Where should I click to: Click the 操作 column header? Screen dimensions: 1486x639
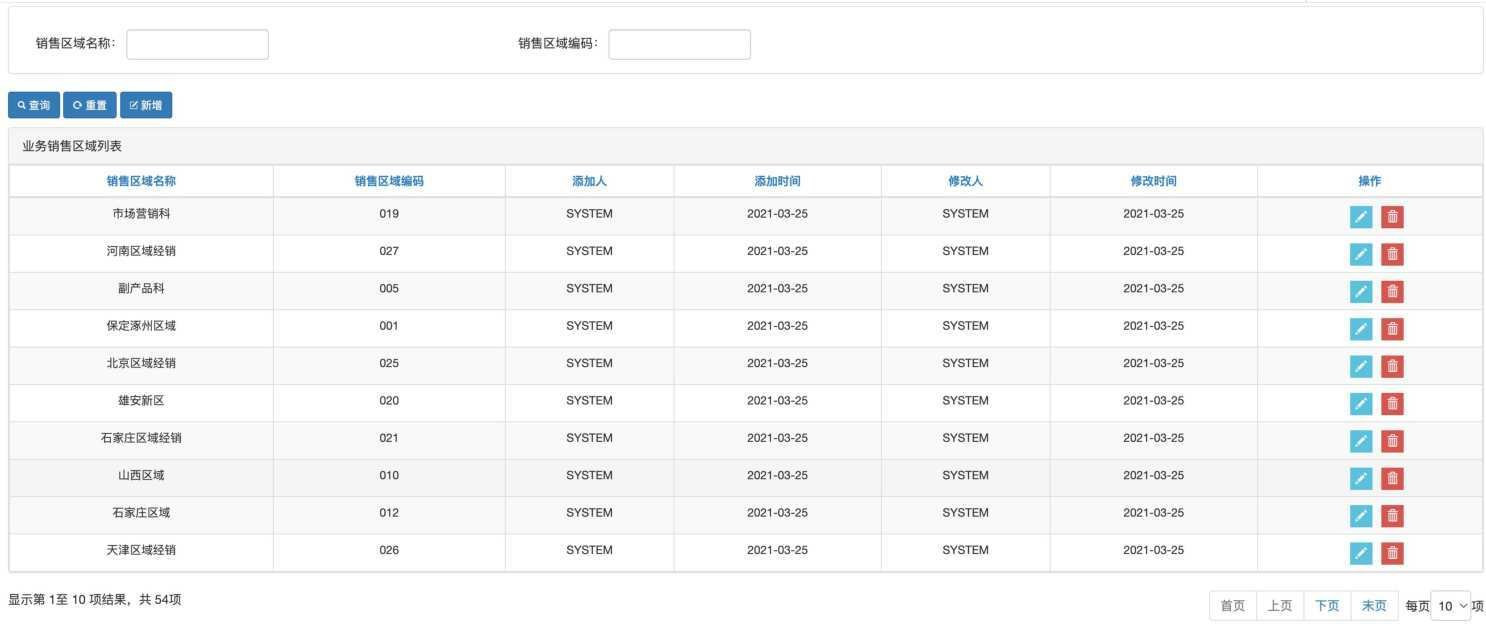(x=1369, y=181)
